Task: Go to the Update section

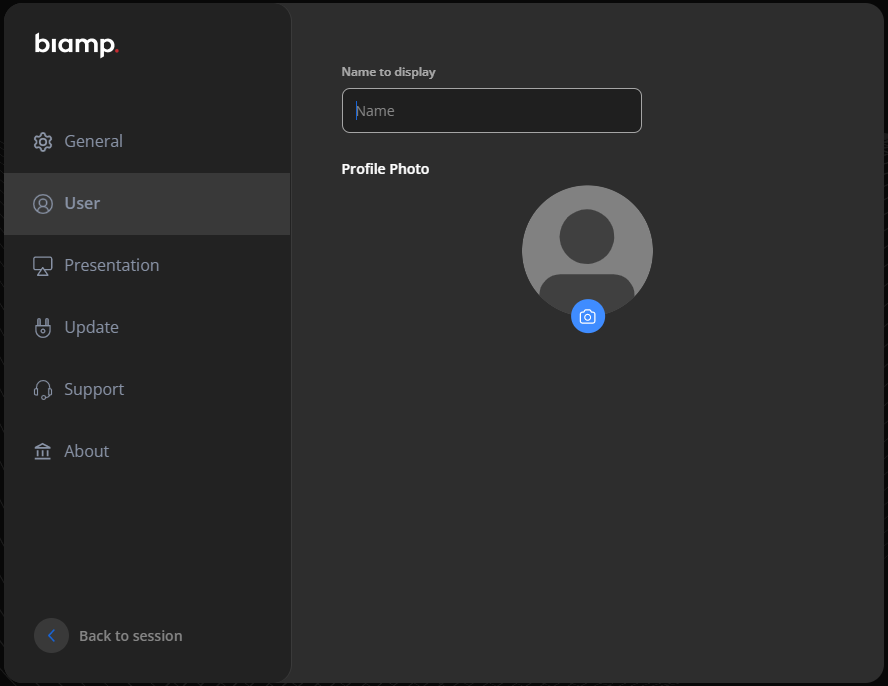Action: tap(91, 328)
